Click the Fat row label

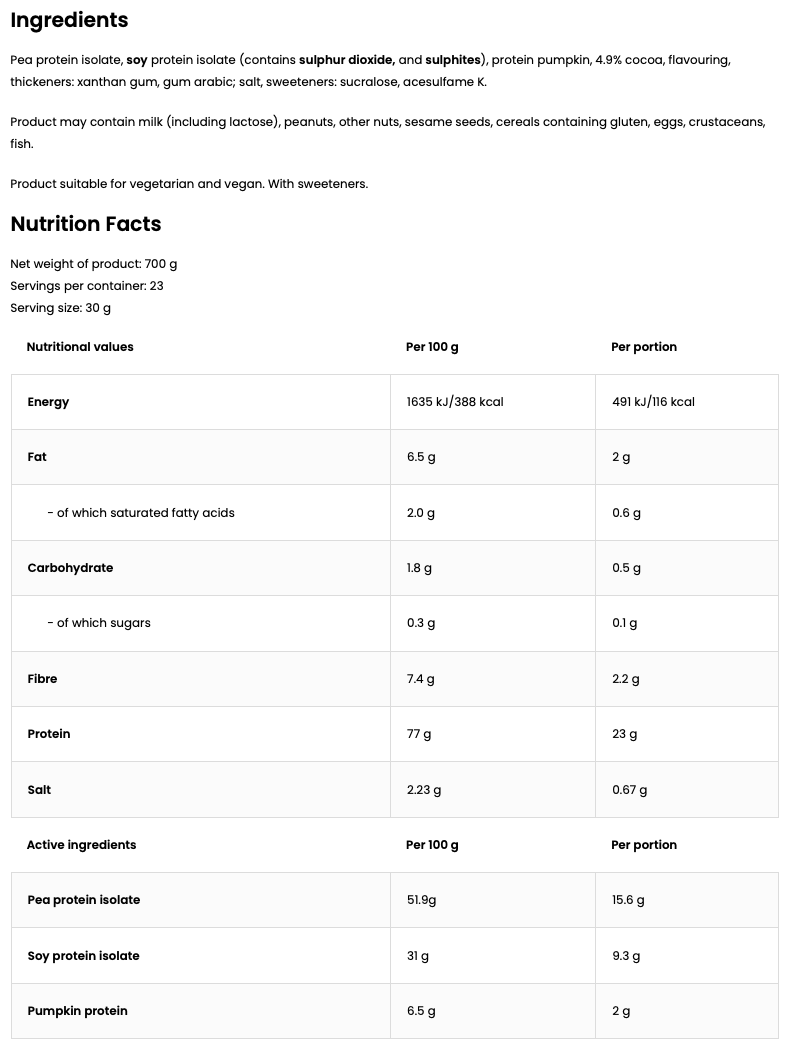point(37,457)
